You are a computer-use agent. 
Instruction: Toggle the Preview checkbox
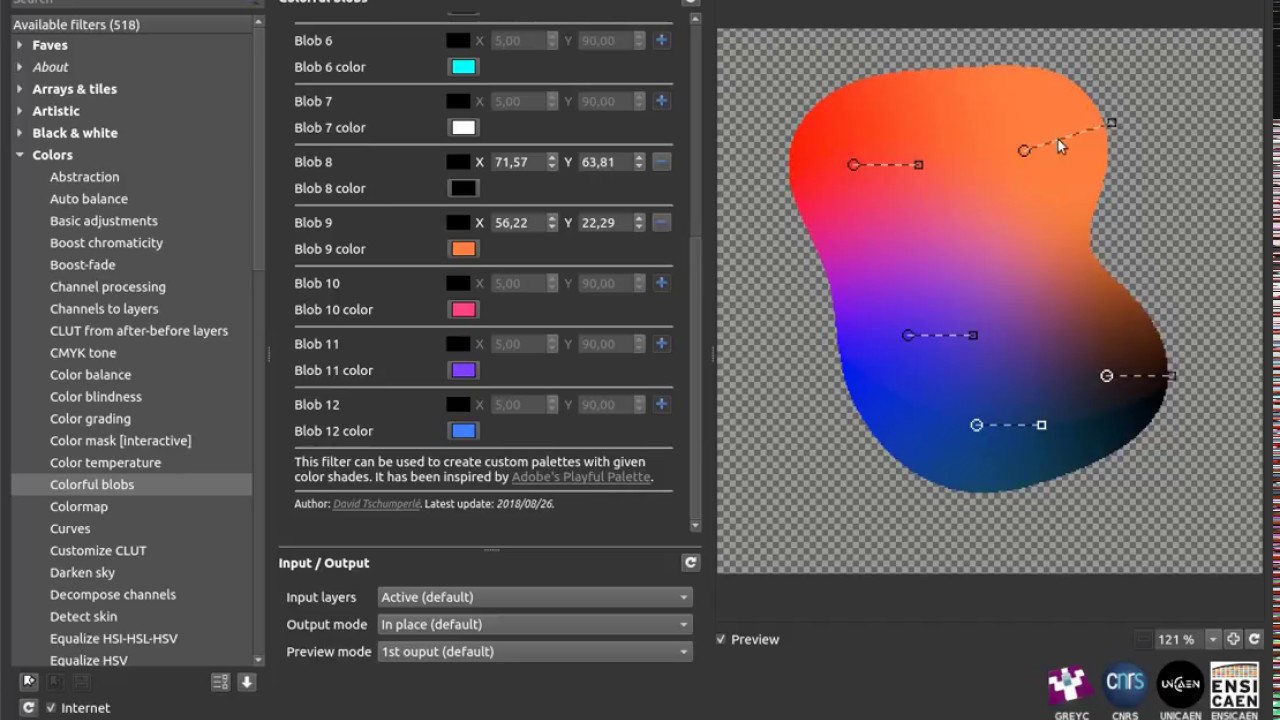click(721, 639)
